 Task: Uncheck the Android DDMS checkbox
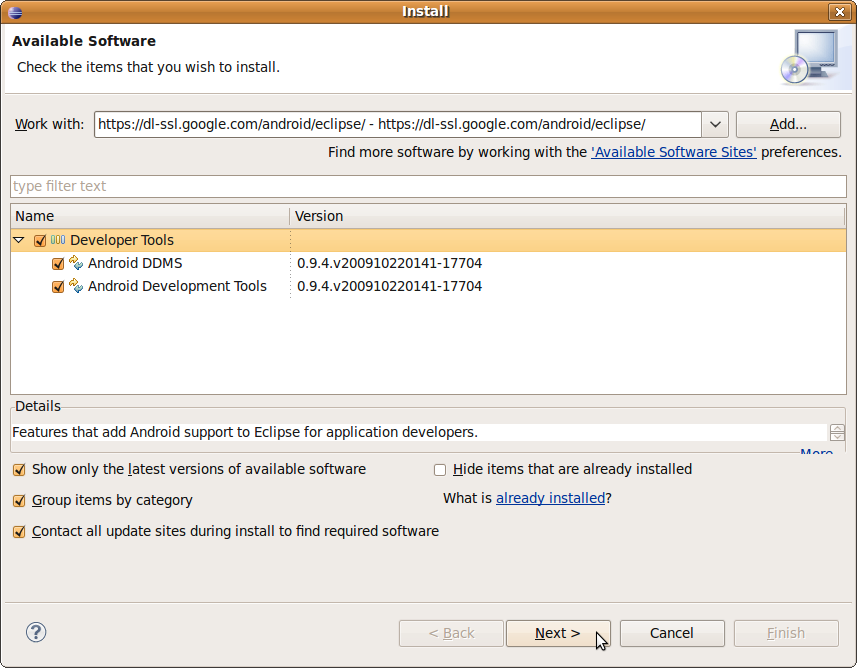[x=57, y=263]
